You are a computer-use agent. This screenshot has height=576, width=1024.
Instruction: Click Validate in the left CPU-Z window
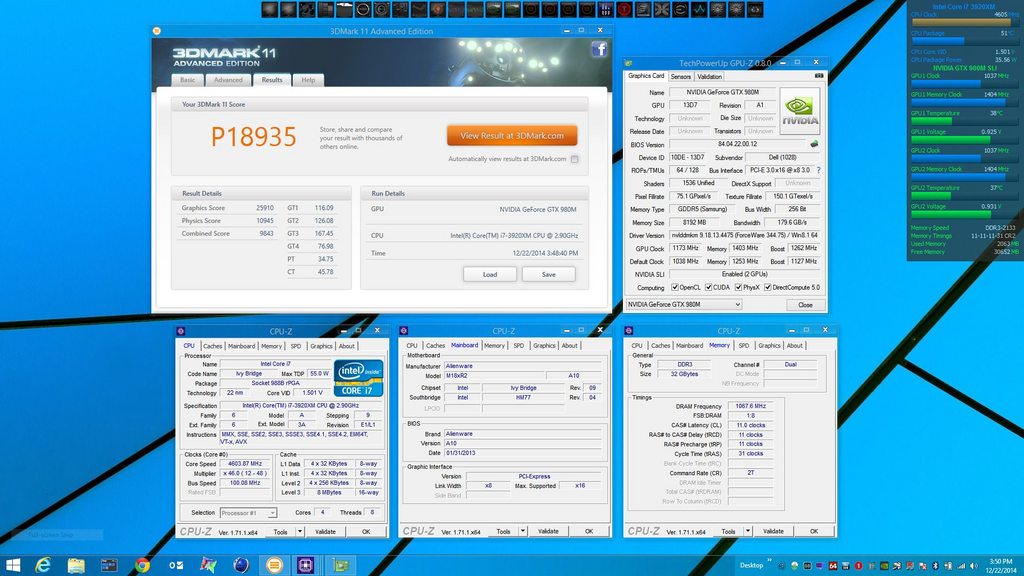[x=325, y=532]
